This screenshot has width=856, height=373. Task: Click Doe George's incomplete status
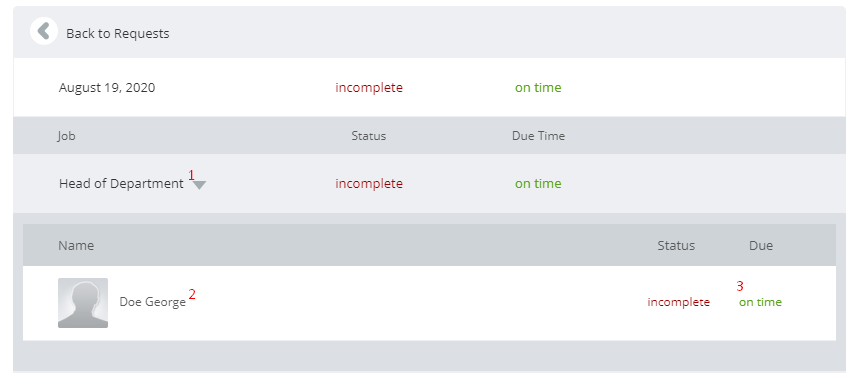(x=679, y=302)
